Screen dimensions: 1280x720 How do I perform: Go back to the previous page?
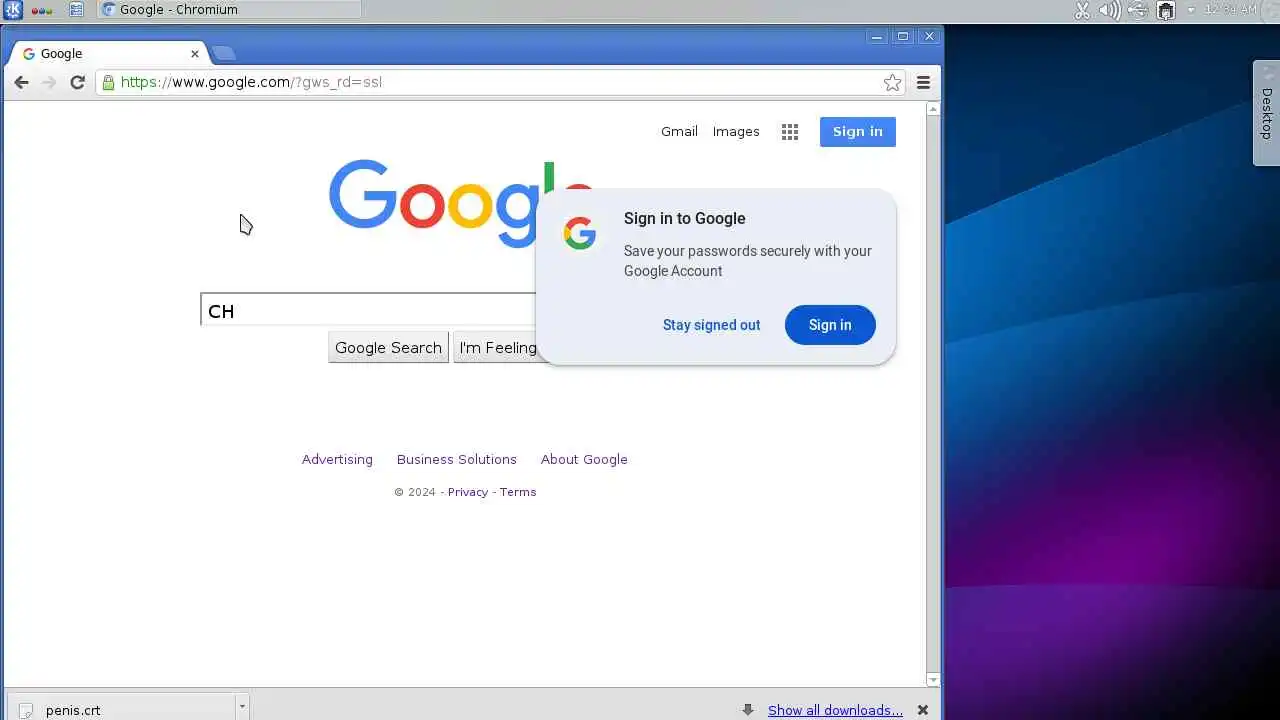coord(21,82)
